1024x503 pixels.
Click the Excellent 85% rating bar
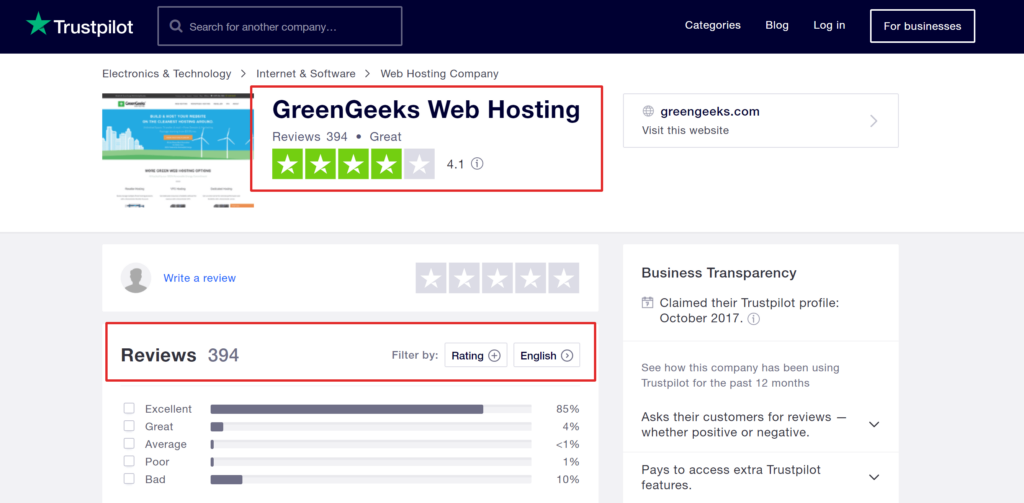371,409
